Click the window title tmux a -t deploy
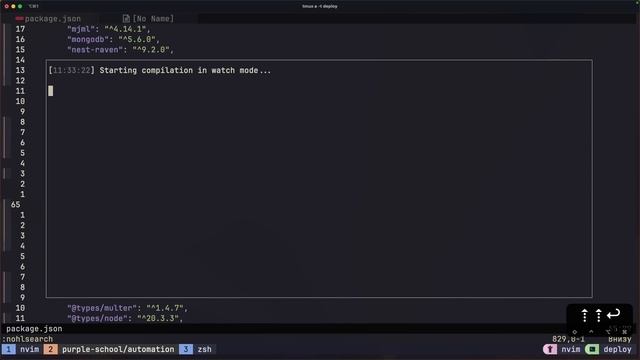The width and height of the screenshot is (640, 360). point(320,6)
